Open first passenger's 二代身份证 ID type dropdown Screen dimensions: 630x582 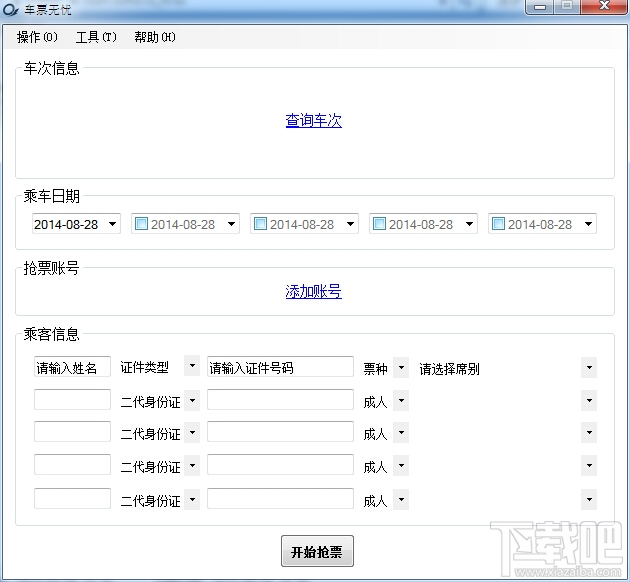(x=192, y=400)
